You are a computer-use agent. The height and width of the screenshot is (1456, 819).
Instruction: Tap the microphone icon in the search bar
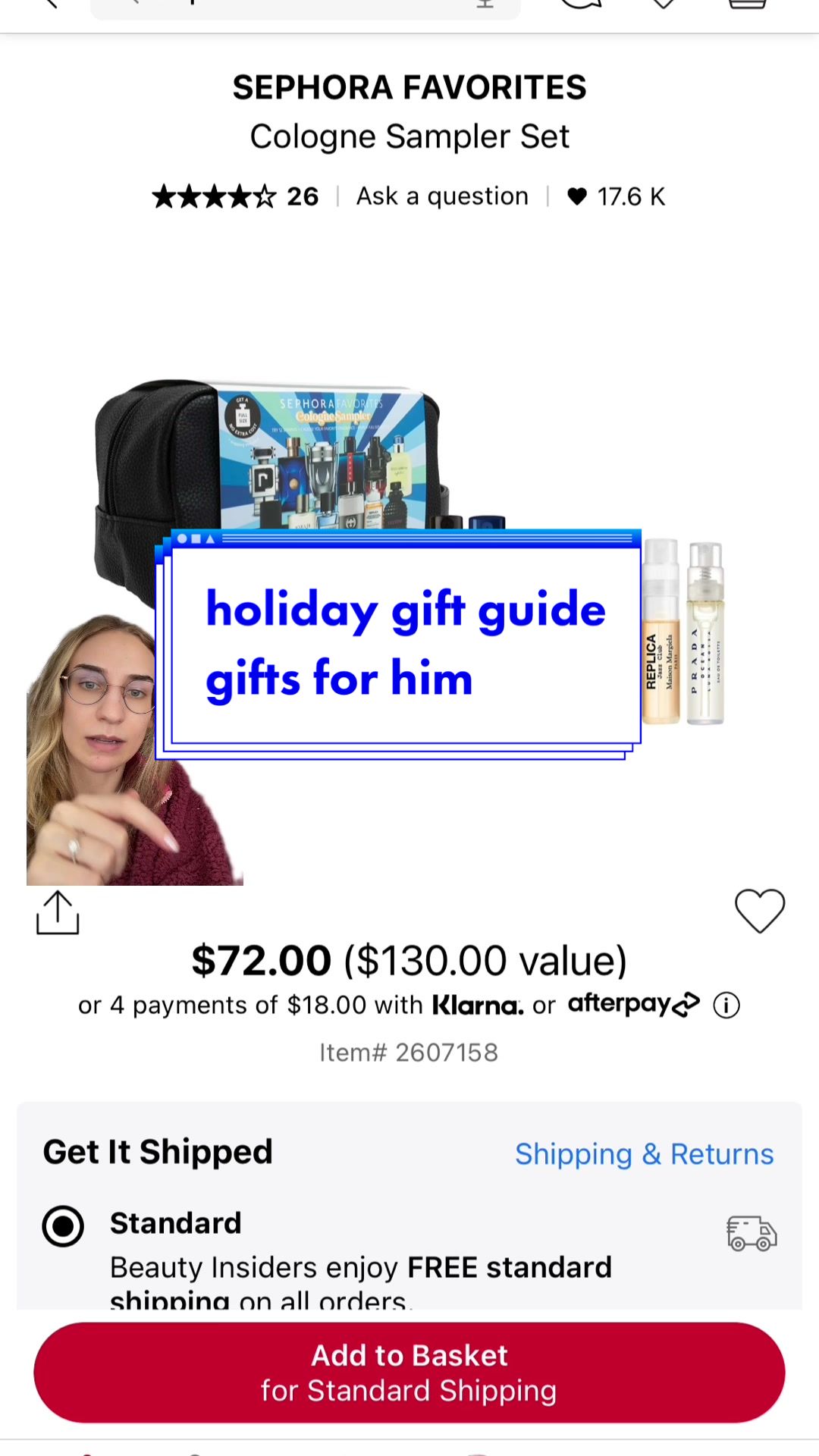click(485, 4)
